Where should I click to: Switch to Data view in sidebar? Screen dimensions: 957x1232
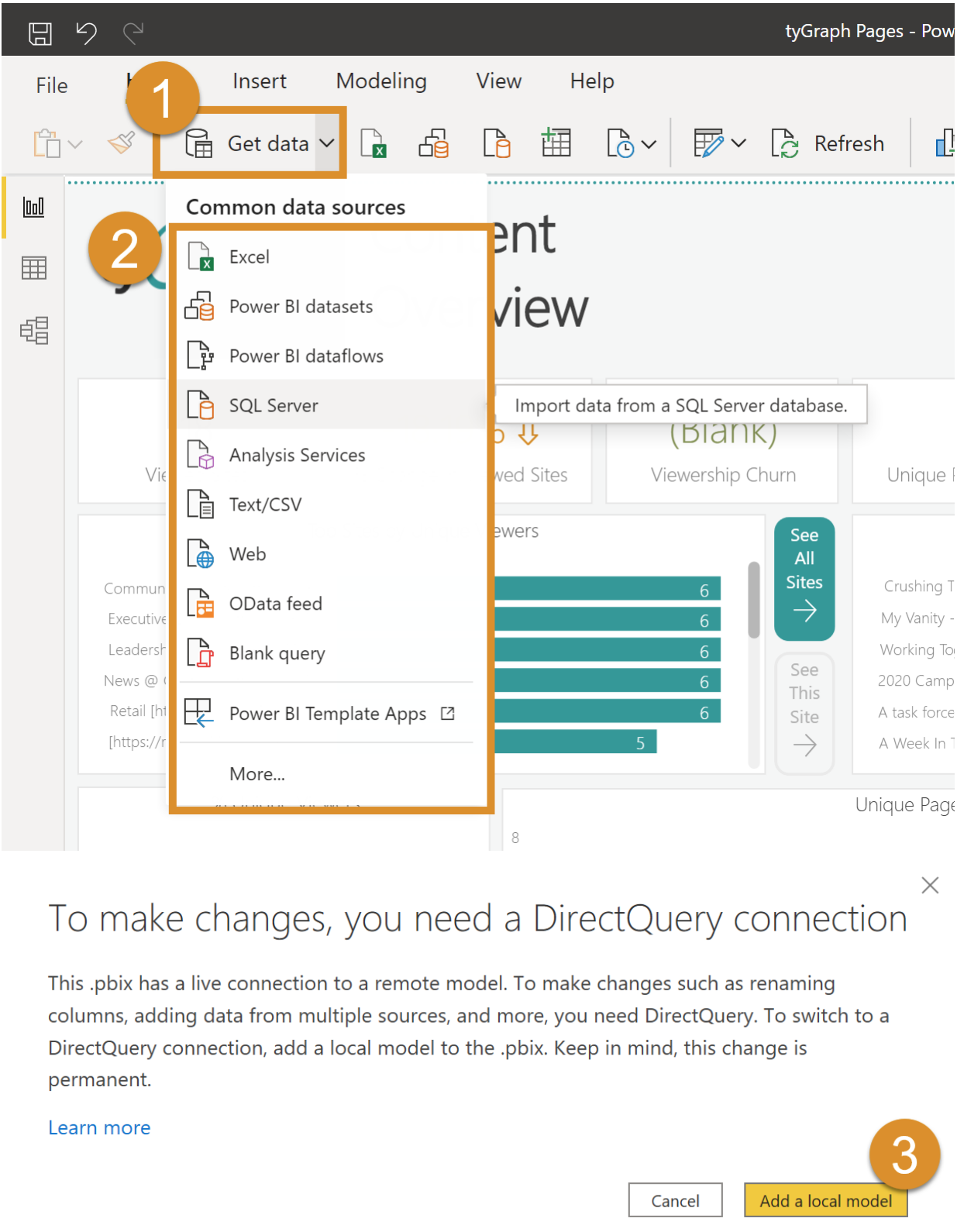(34, 268)
